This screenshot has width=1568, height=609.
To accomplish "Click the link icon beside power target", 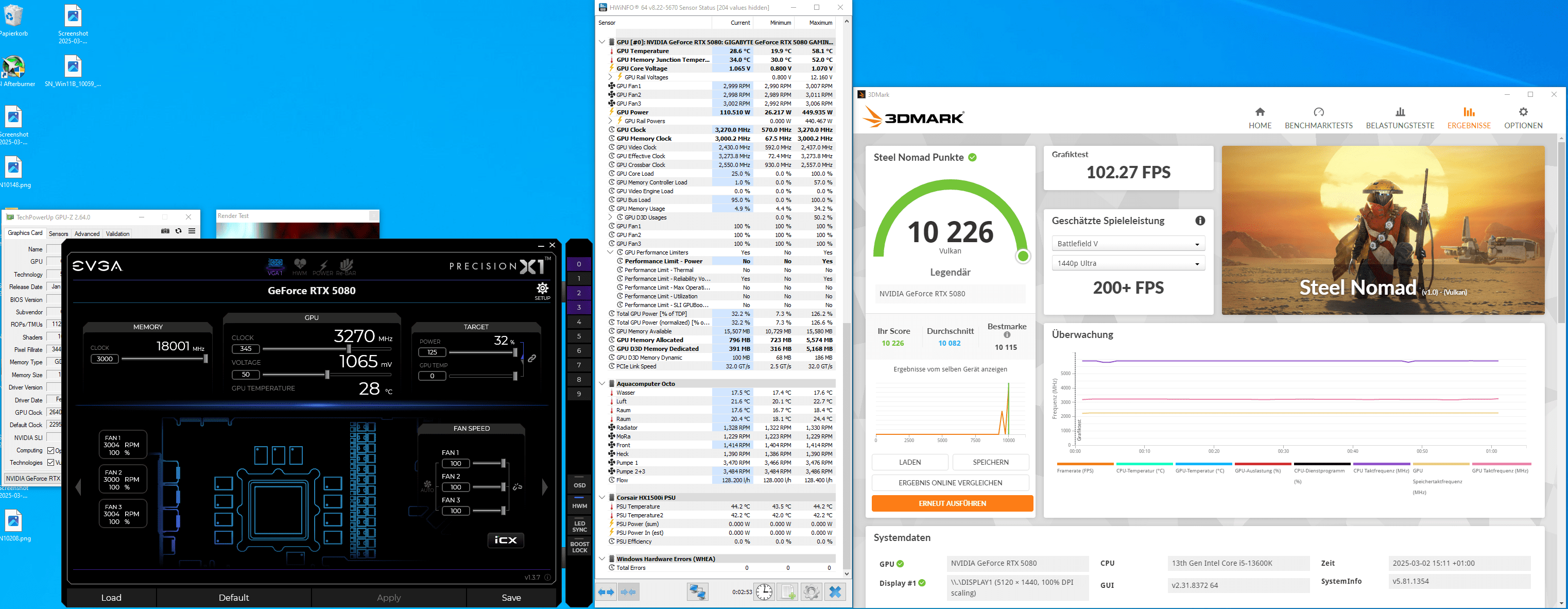I will 531,359.
